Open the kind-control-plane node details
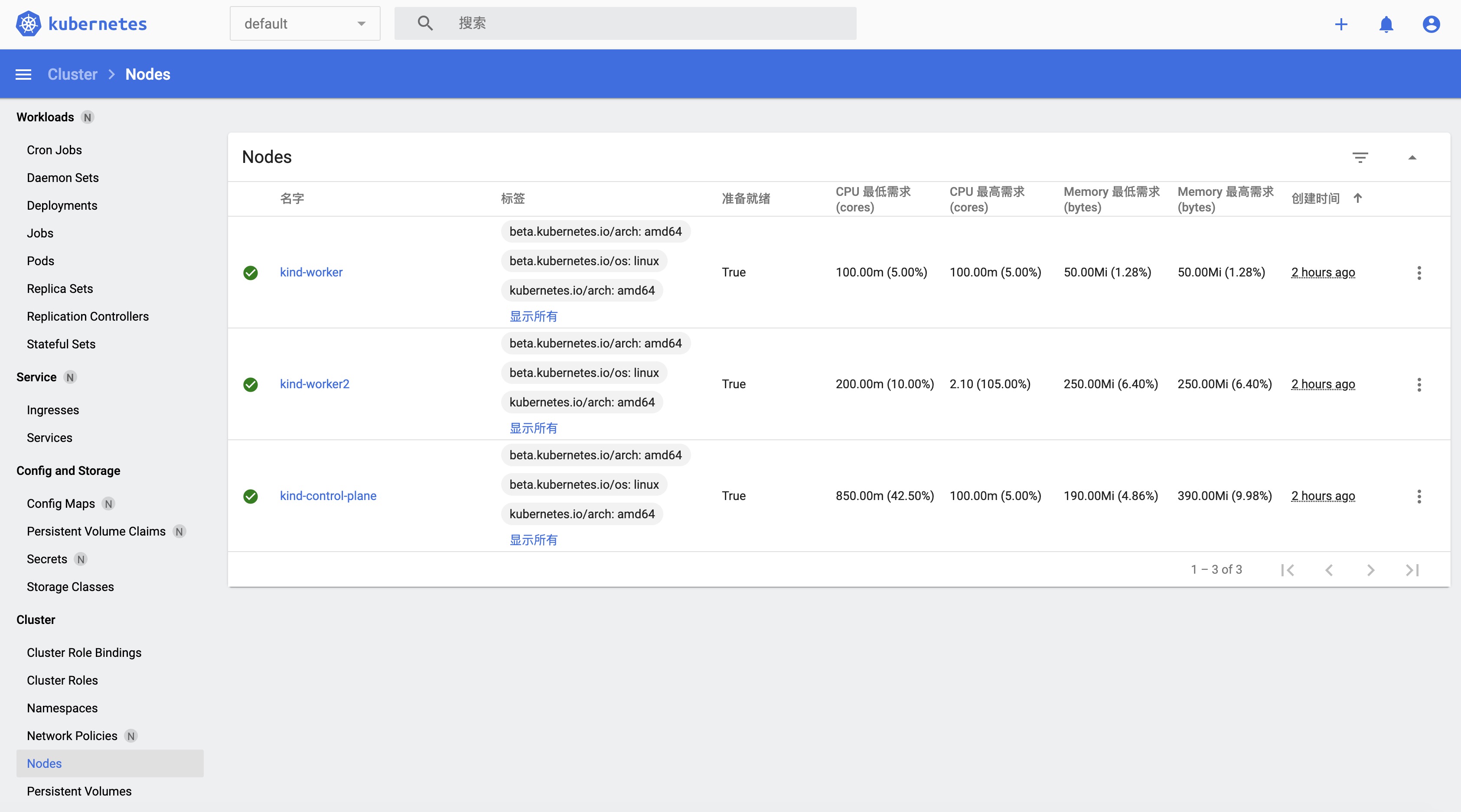The width and height of the screenshot is (1461, 812). [x=328, y=496]
